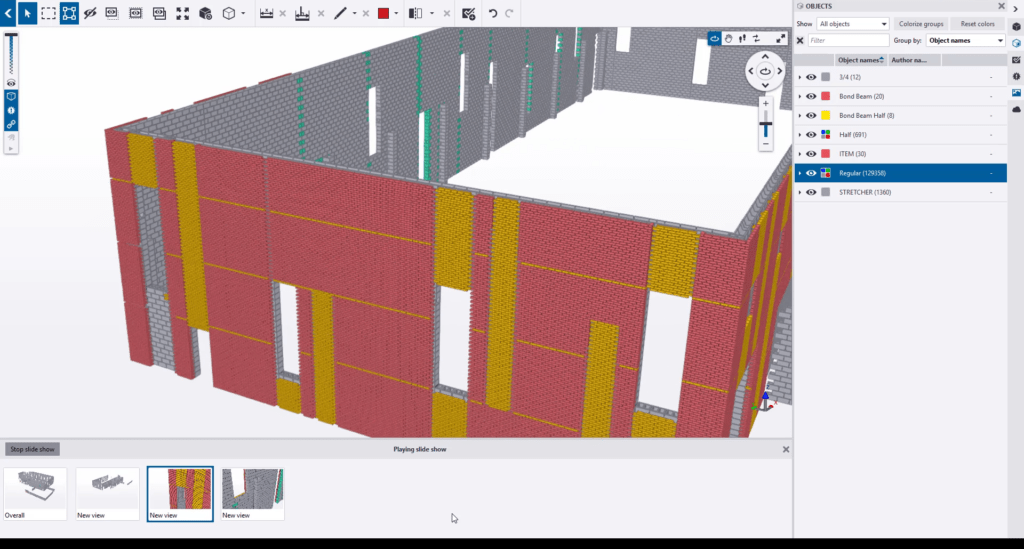
Task: Enter full screen view mode
Action: point(781,38)
